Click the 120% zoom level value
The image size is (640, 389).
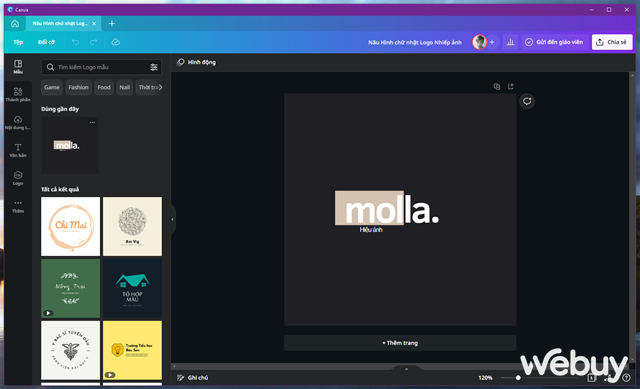pos(485,378)
